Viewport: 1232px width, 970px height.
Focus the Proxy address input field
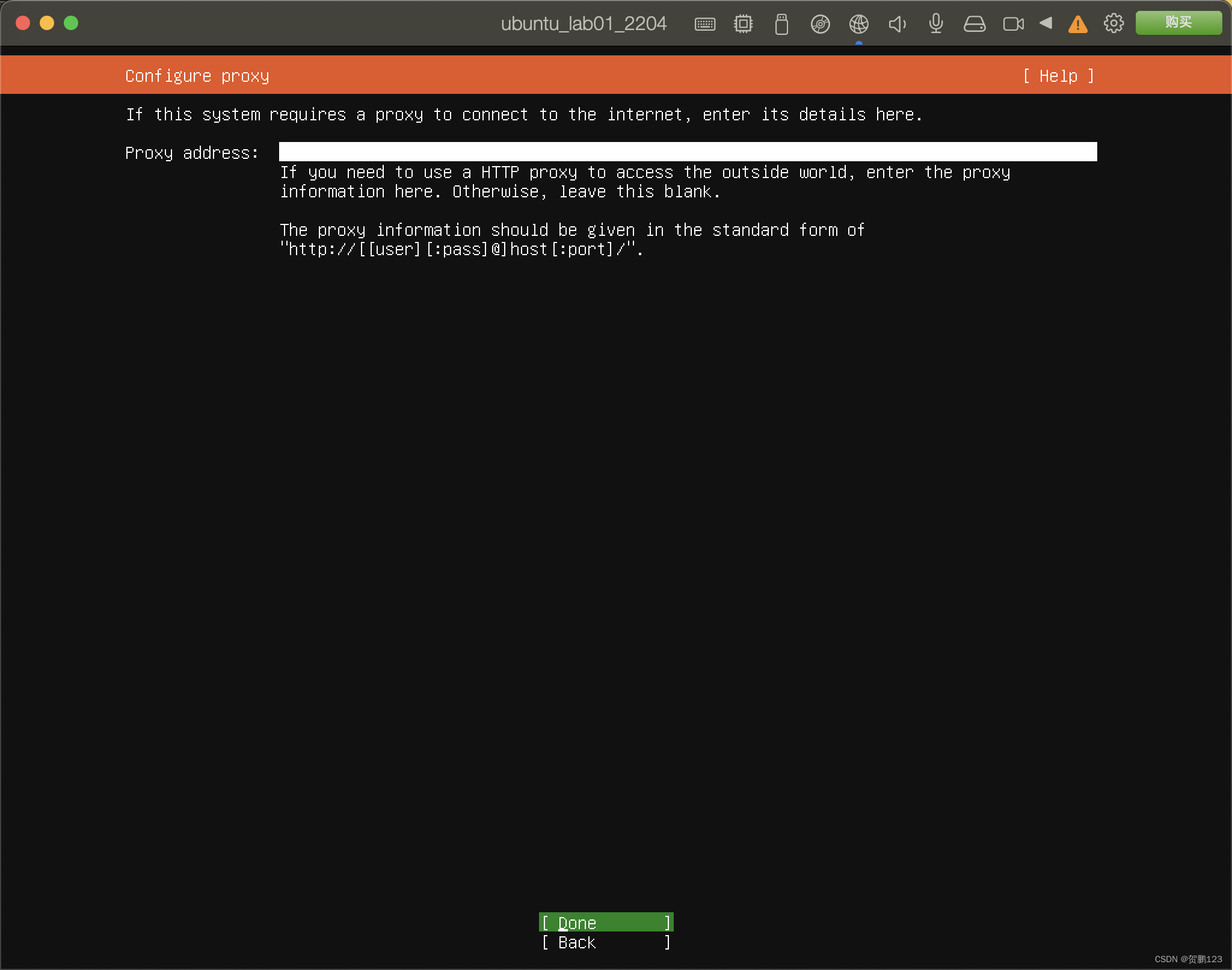click(688, 152)
